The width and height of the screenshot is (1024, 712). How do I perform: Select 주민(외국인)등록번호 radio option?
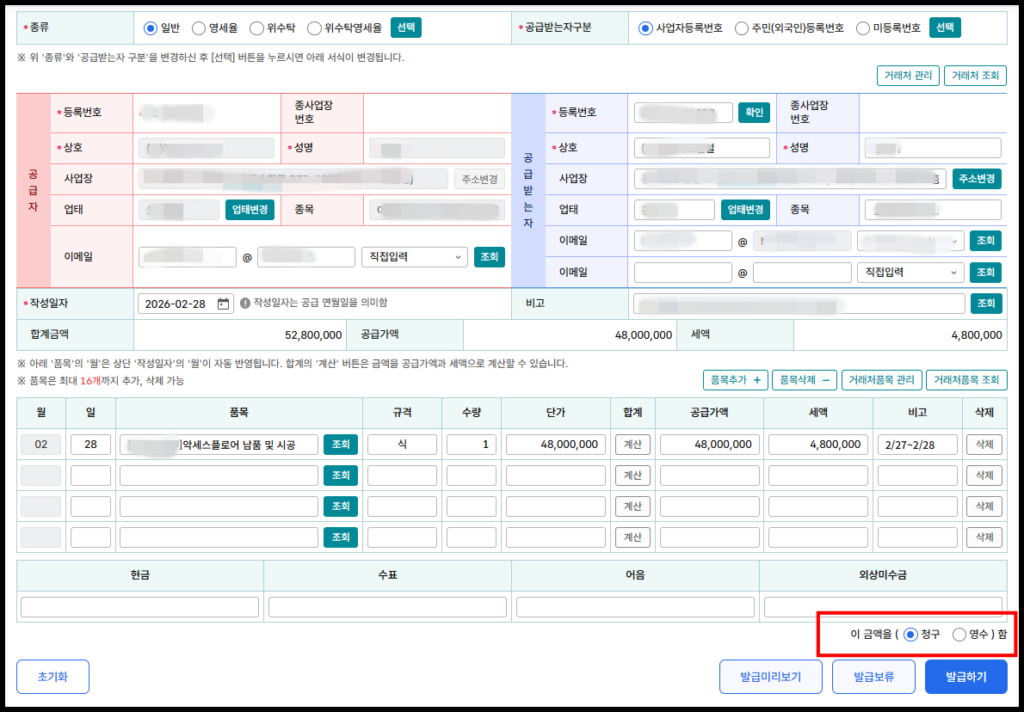point(742,28)
